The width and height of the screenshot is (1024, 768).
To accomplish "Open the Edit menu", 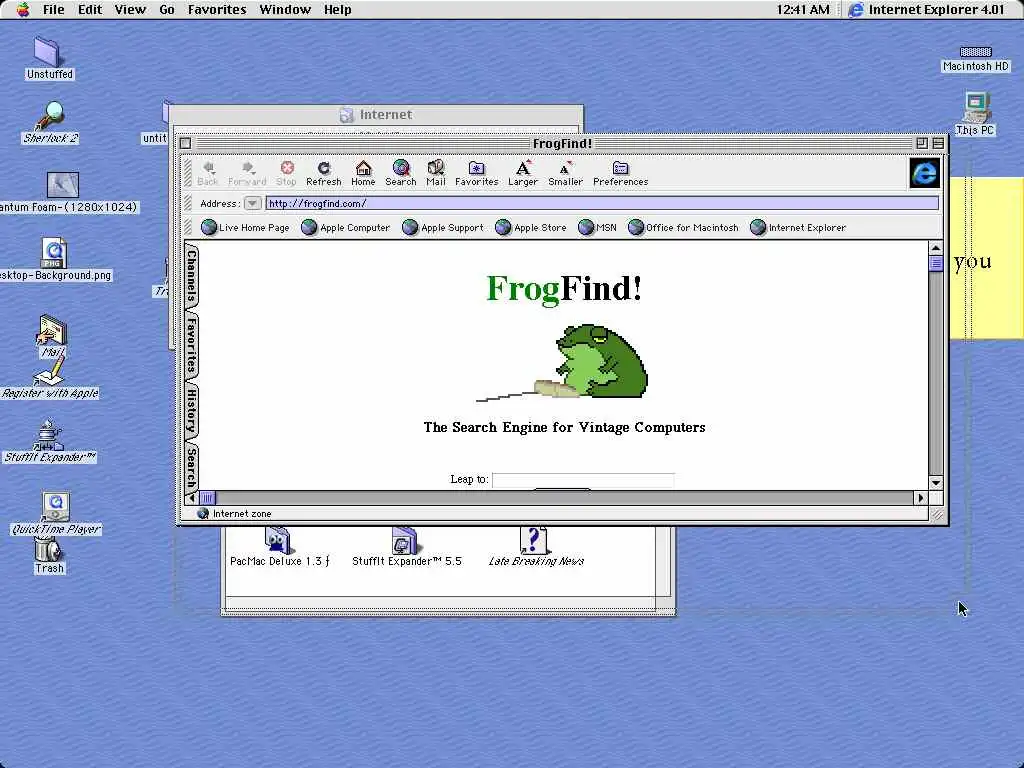I will [90, 9].
